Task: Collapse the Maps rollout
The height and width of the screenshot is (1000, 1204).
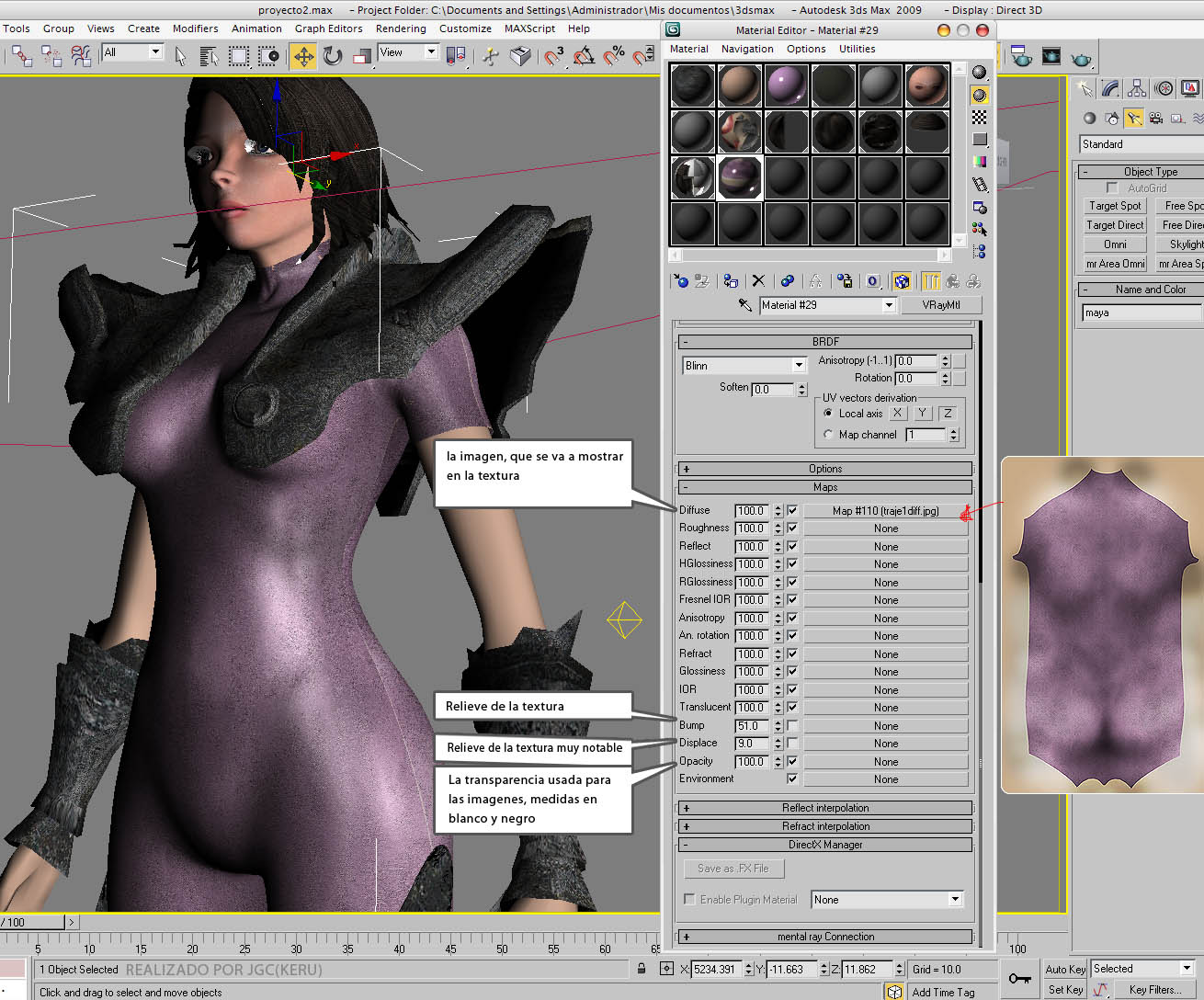Action: (x=824, y=487)
